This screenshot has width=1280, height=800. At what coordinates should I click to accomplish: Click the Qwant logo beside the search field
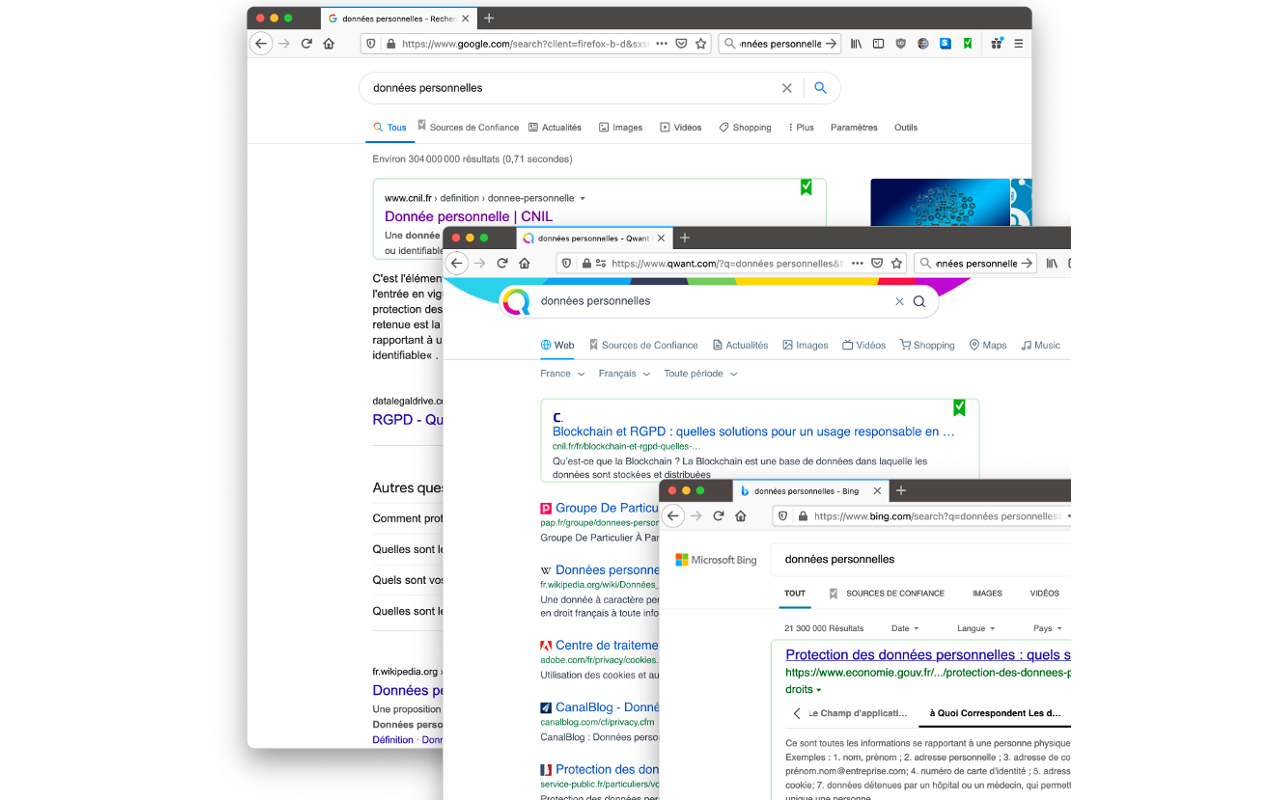516,301
